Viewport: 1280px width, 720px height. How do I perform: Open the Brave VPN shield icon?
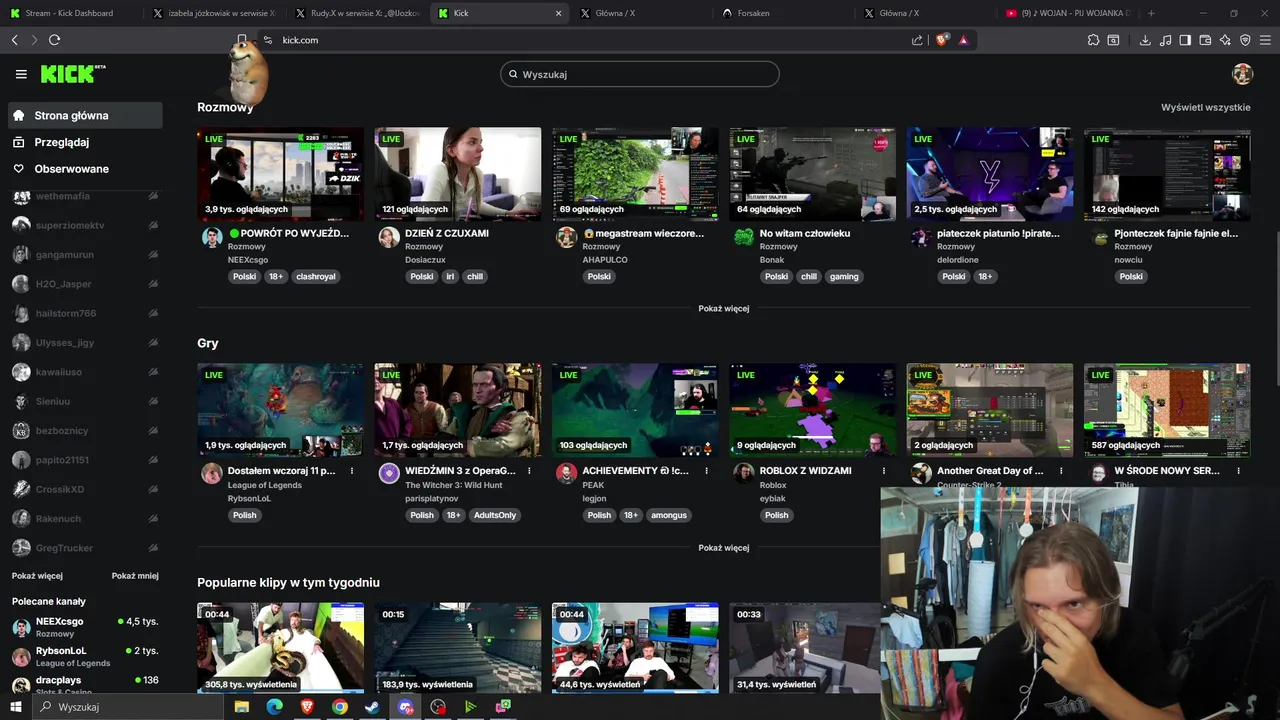pyautogui.click(x=1245, y=40)
